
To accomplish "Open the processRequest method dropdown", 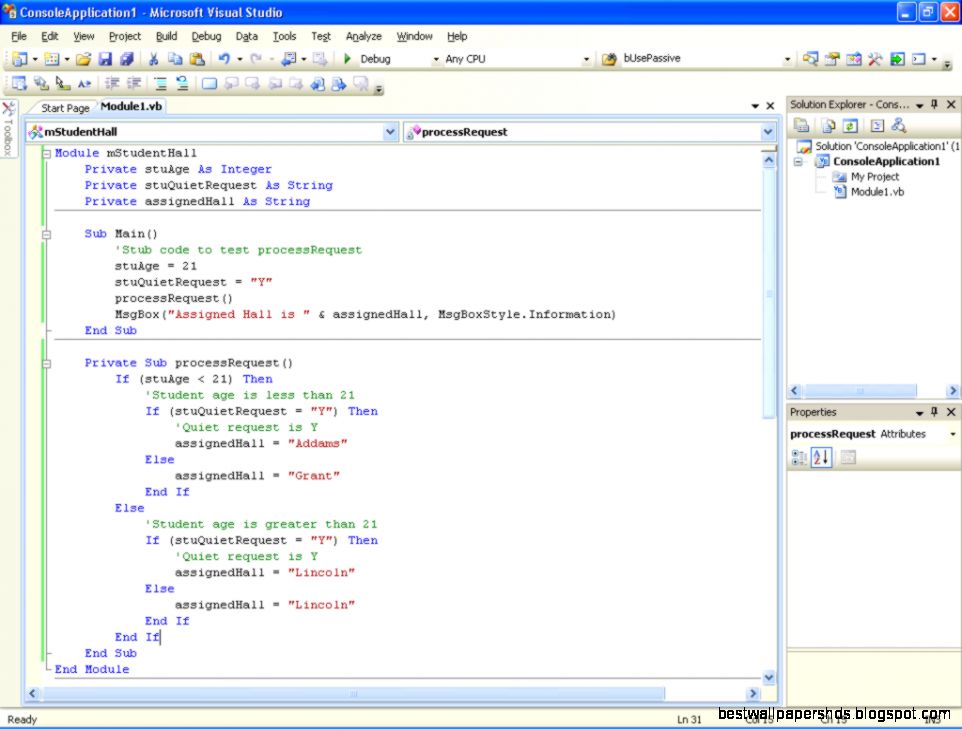I will [x=768, y=132].
